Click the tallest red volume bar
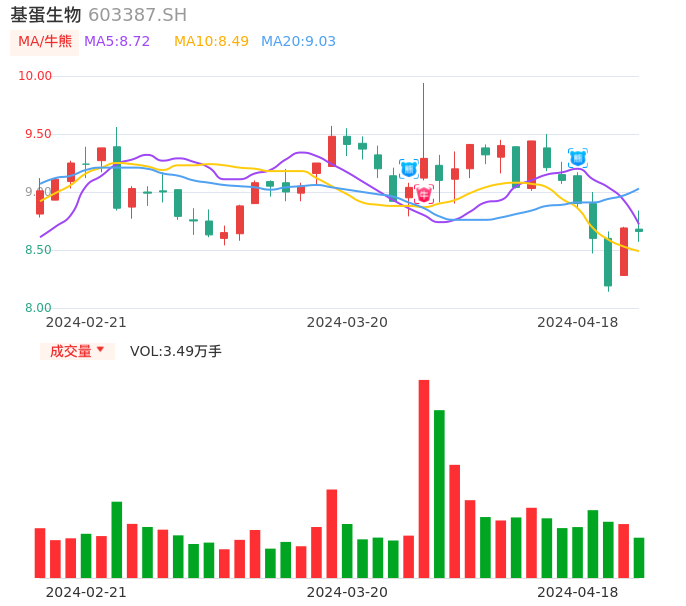 424,478
